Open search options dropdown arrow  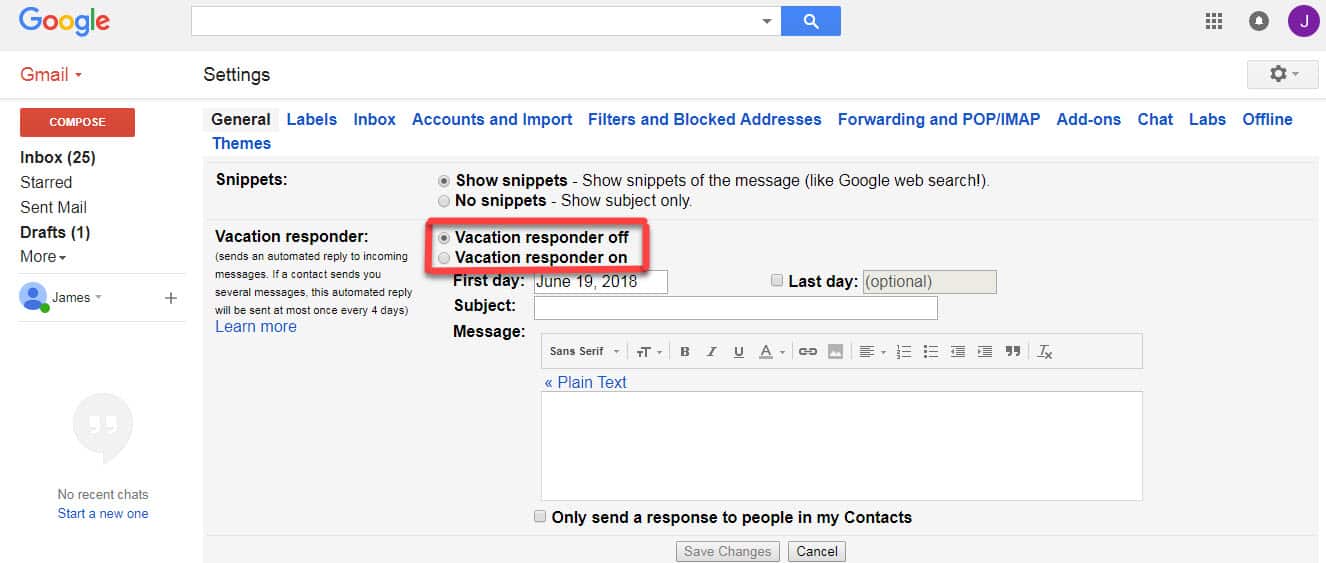point(767,21)
